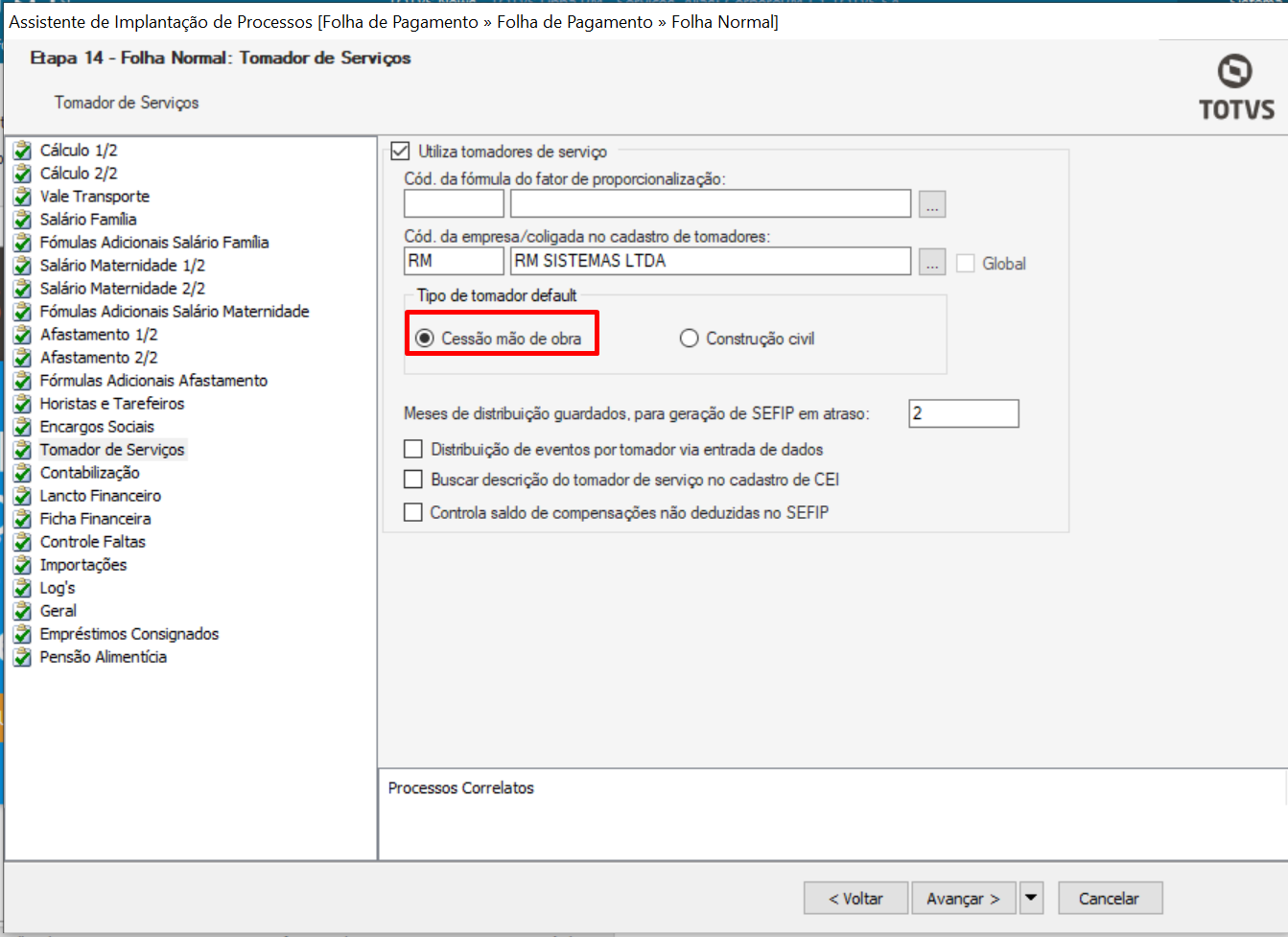Enable Distribuição de eventos por tomador checkbox
The height and width of the screenshot is (937, 1288).
[413, 449]
